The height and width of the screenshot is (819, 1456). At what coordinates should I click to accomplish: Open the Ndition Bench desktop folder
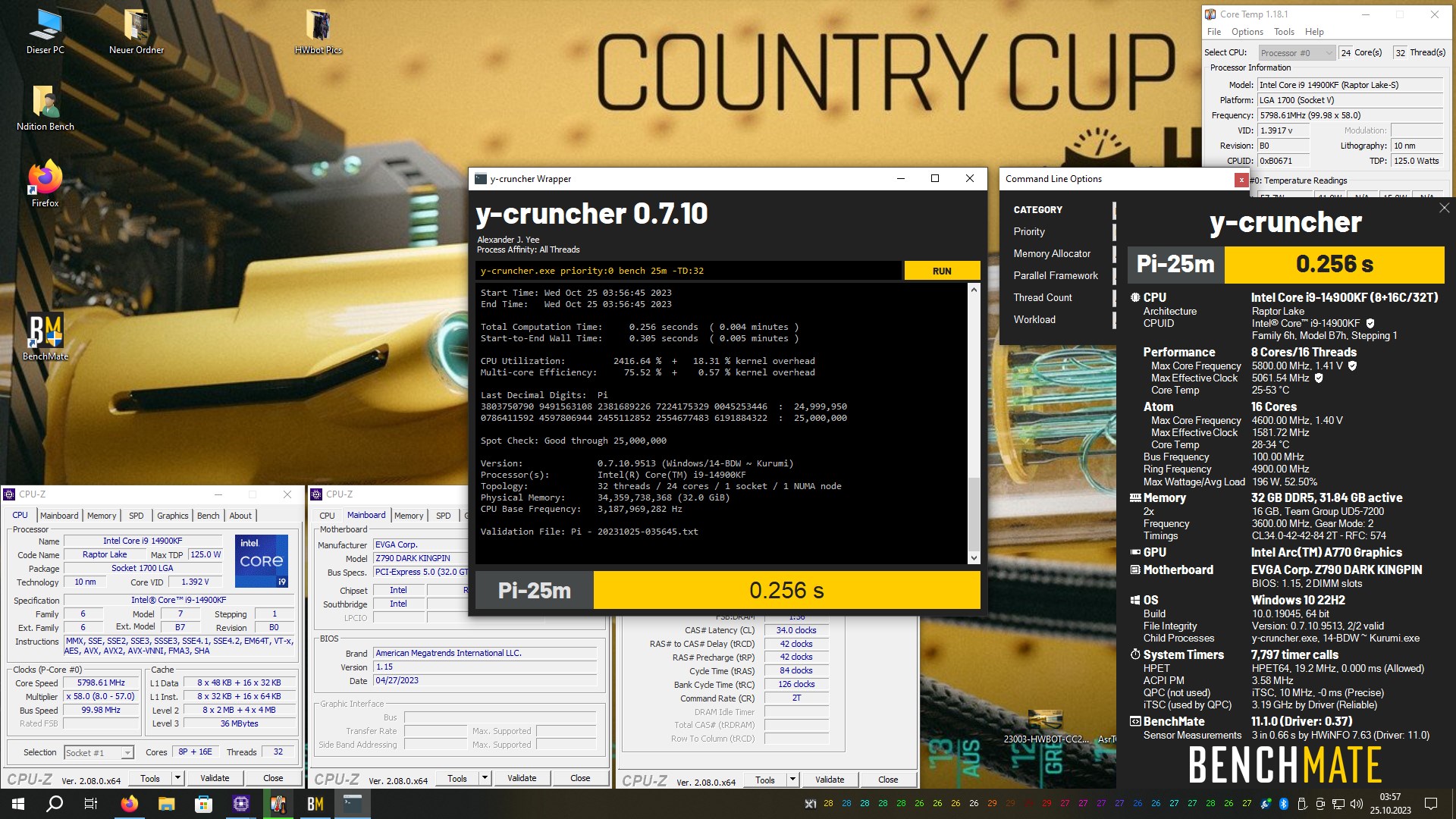[45, 108]
